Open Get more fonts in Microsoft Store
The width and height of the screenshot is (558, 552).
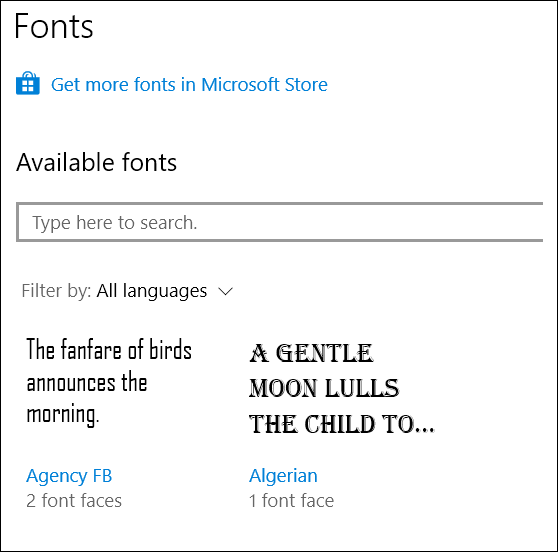pos(189,85)
